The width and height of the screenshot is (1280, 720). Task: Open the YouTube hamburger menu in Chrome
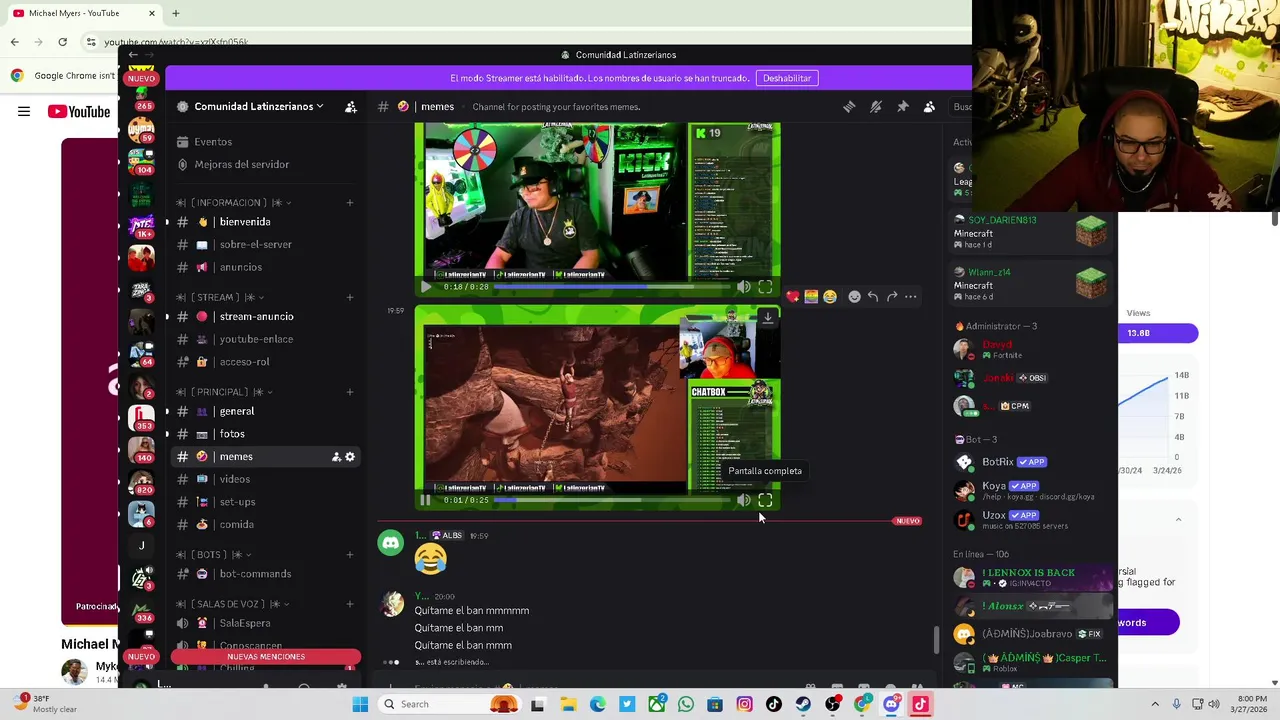(24, 112)
